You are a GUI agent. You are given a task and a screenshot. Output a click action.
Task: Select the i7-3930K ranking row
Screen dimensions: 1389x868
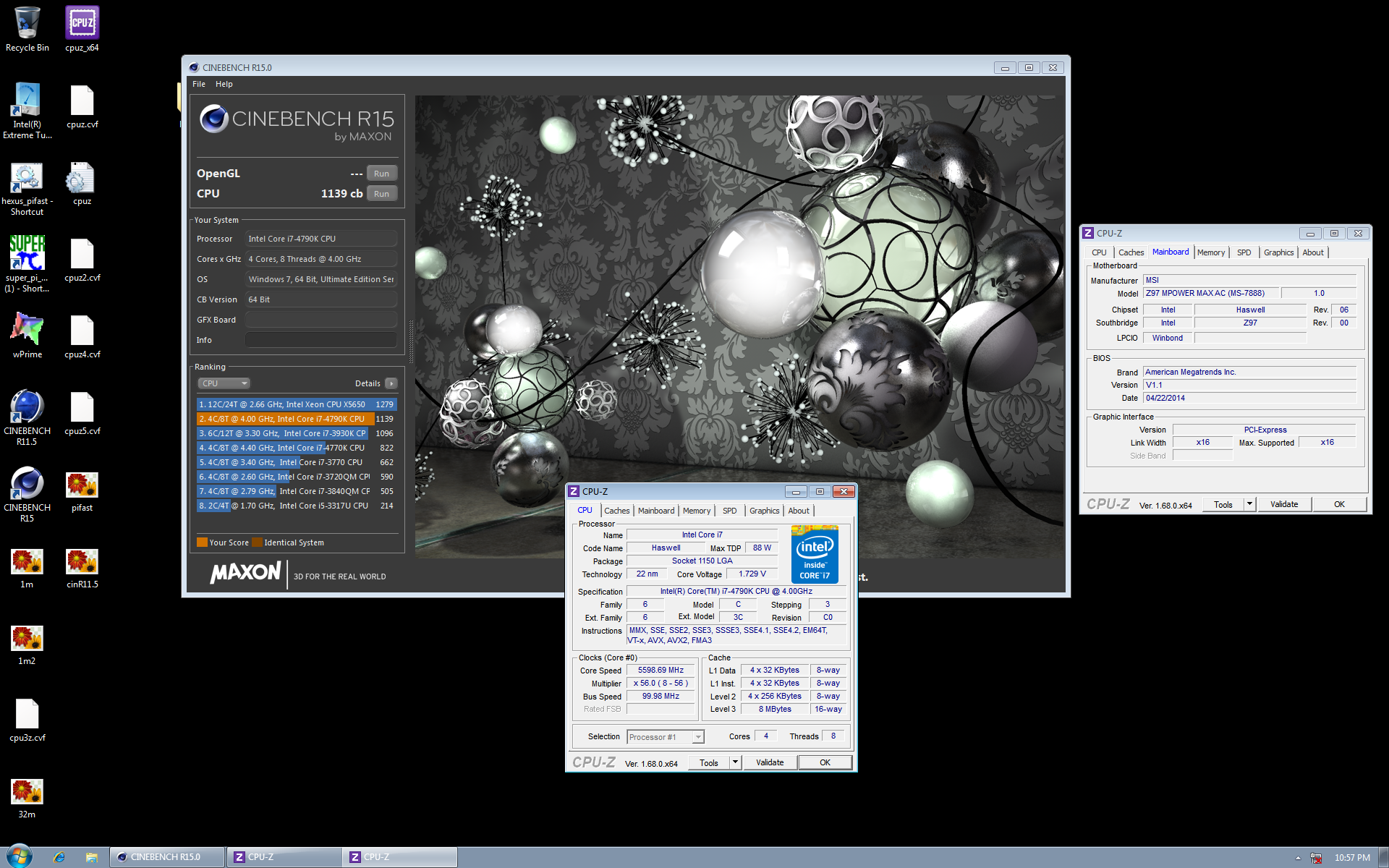click(x=297, y=433)
